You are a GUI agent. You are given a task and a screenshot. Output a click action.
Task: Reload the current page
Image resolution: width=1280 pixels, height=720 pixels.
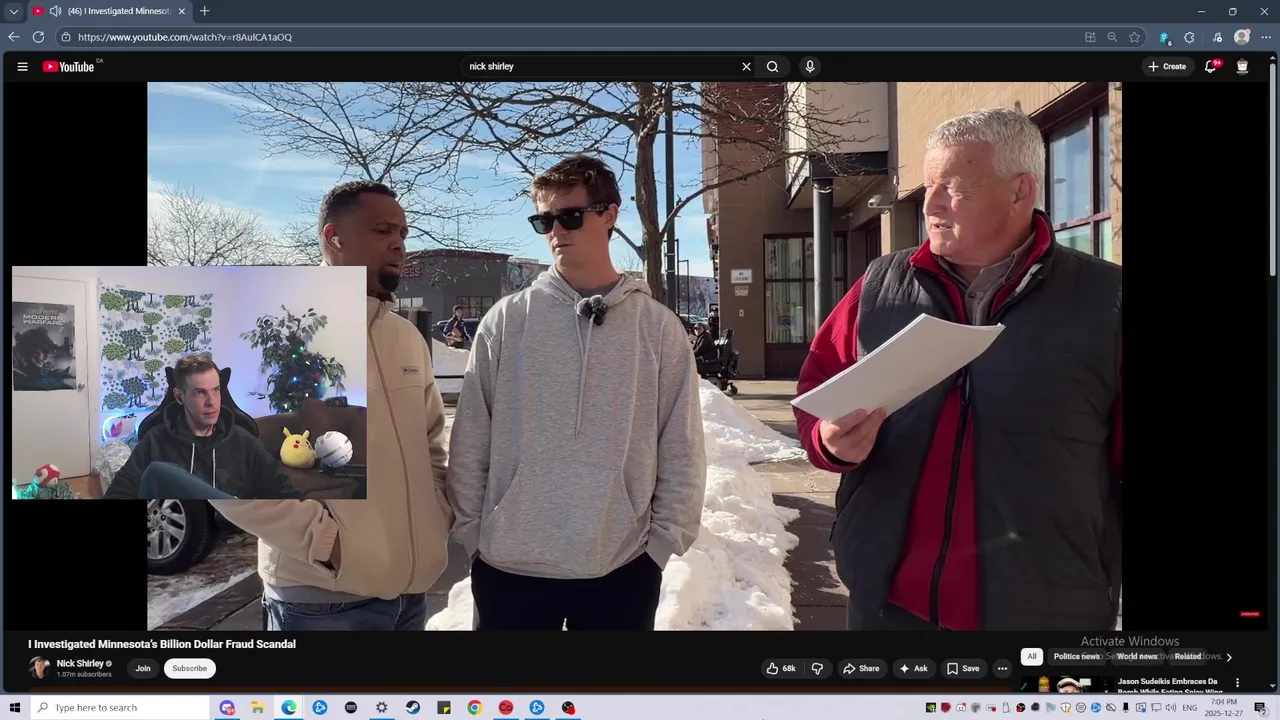click(38, 37)
